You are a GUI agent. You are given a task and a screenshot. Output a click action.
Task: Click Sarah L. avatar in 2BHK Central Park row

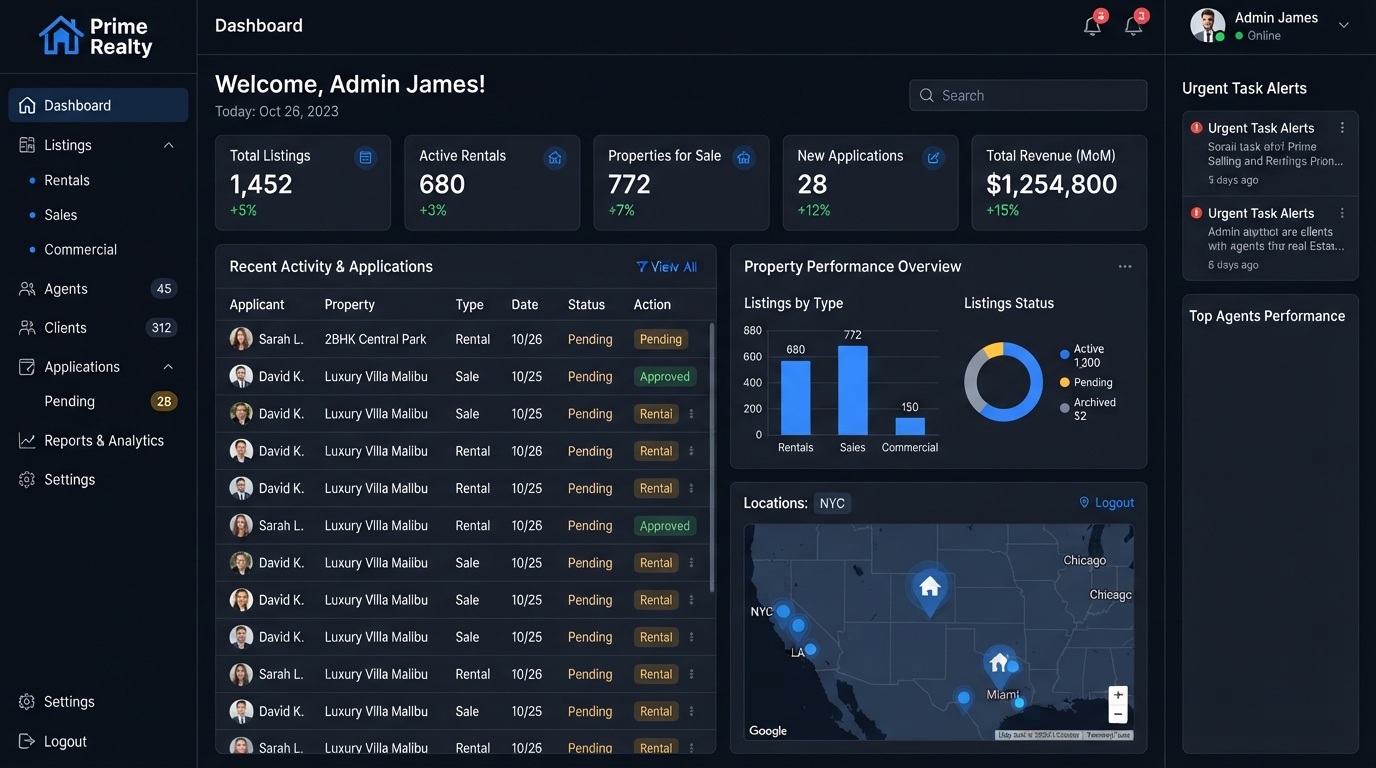[241, 339]
